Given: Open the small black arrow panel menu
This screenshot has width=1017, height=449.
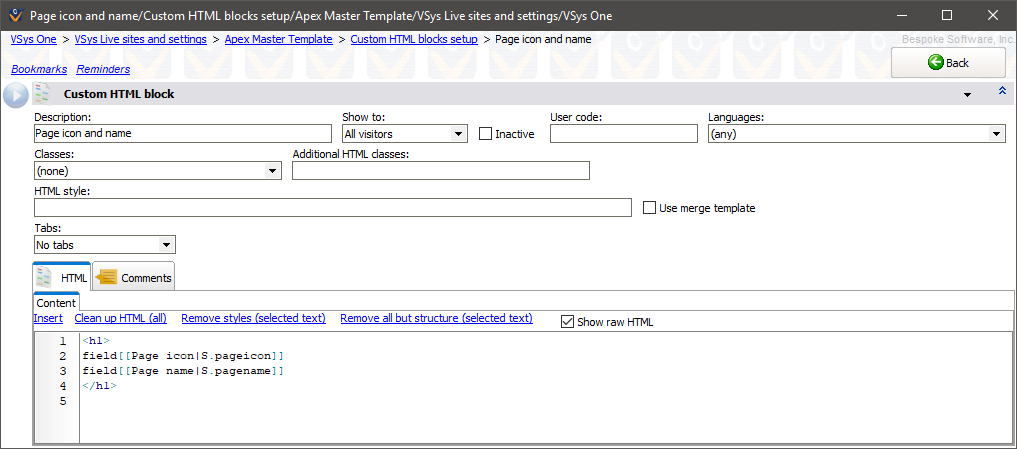Looking at the screenshot, I should [x=967, y=95].
